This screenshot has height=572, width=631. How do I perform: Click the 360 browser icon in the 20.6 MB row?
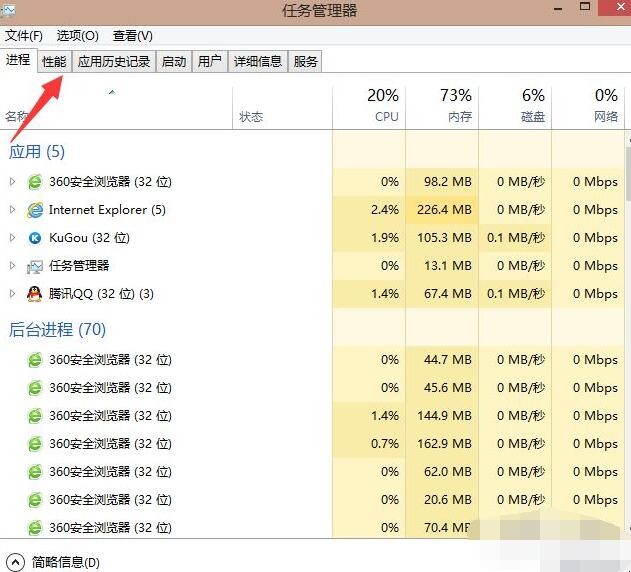(35, 500)
